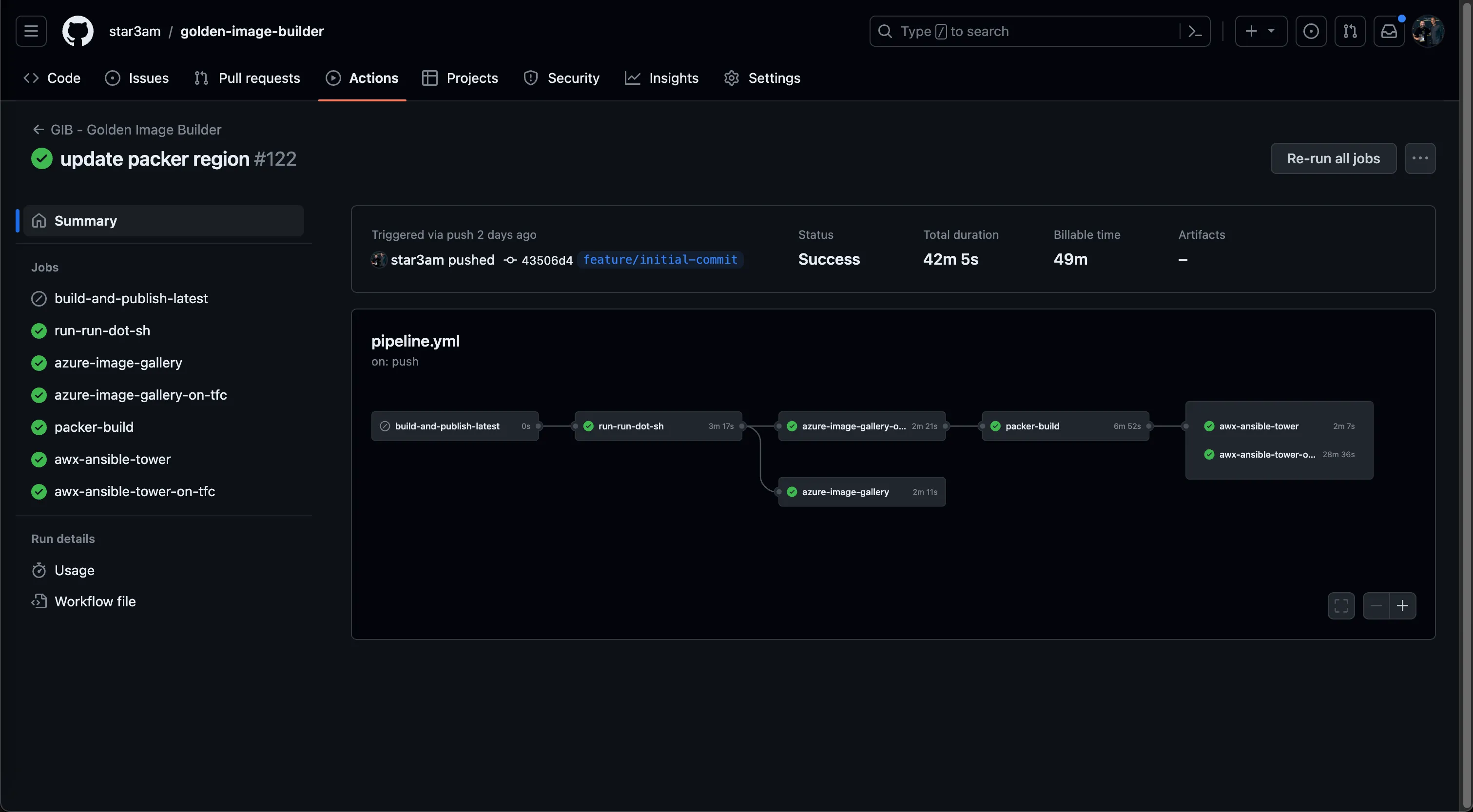Image resolution: width=1473 pixels, height=812 pixels.
Task: Zoom in the workflow graph
Action: pyautogui.click(x=1403, y=605)
